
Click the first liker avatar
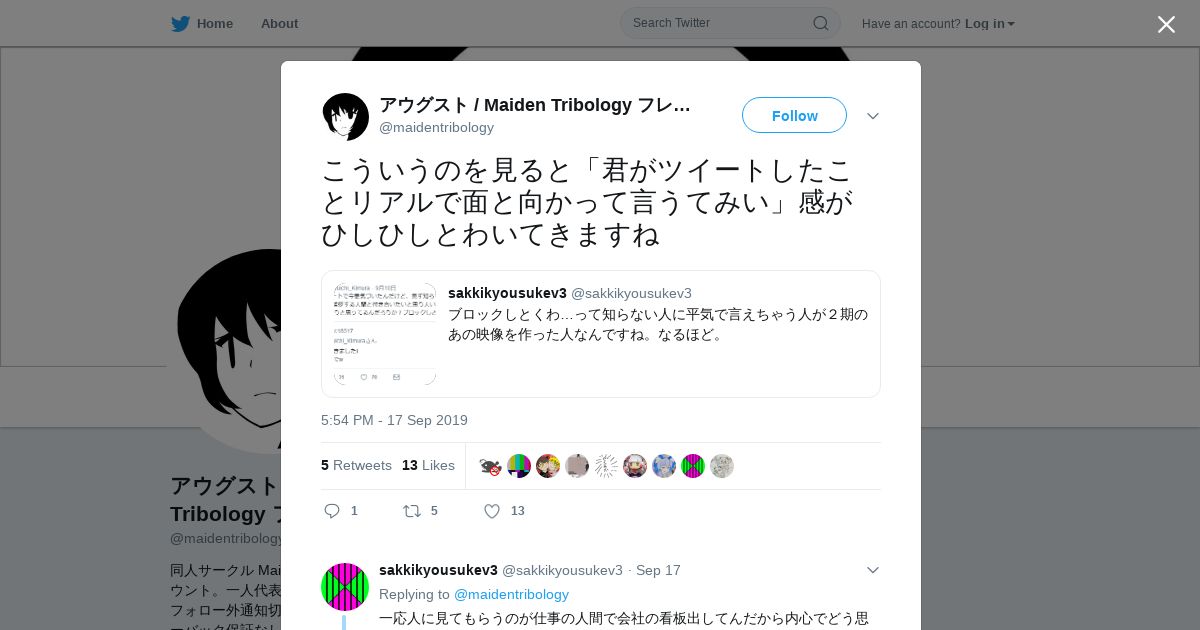point(490,466)
